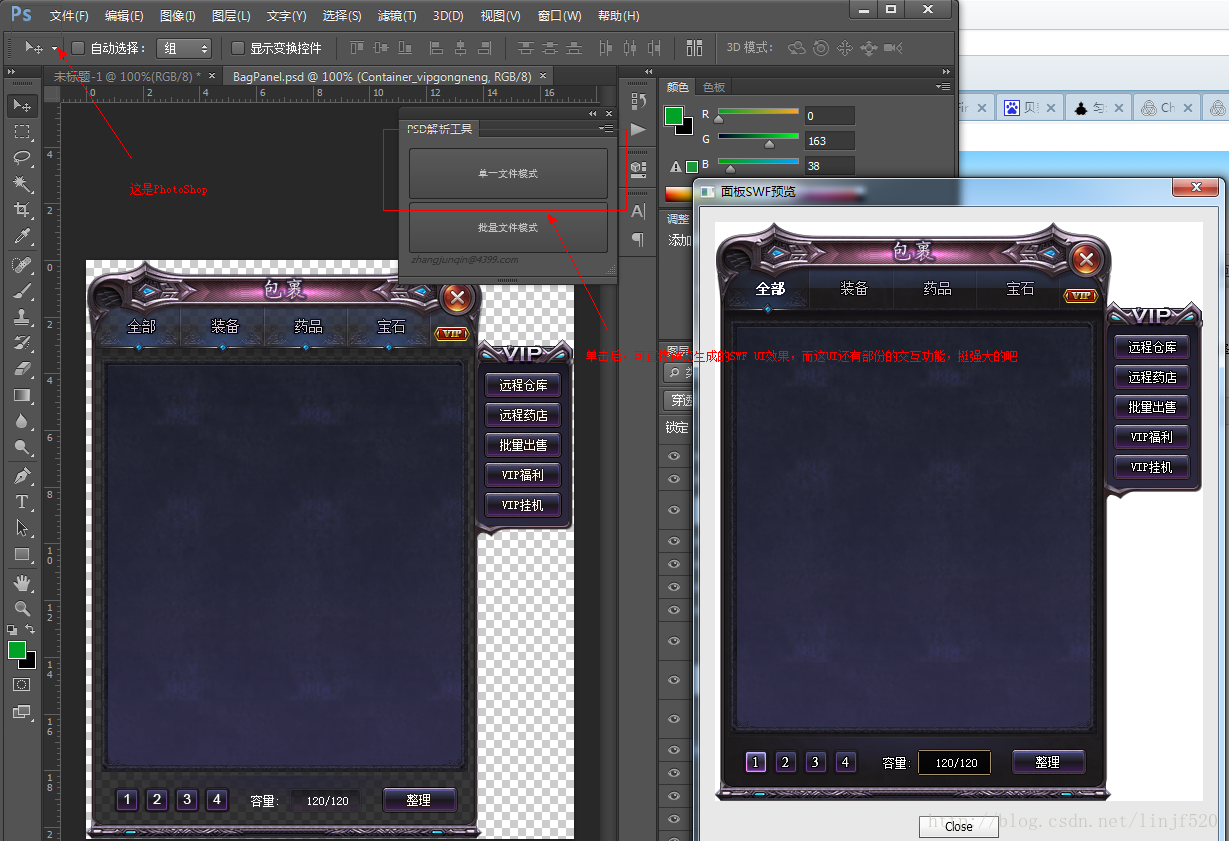The image size is (1229, 841).
Task: Select the Clone Stamp tool
Action: 22,317
